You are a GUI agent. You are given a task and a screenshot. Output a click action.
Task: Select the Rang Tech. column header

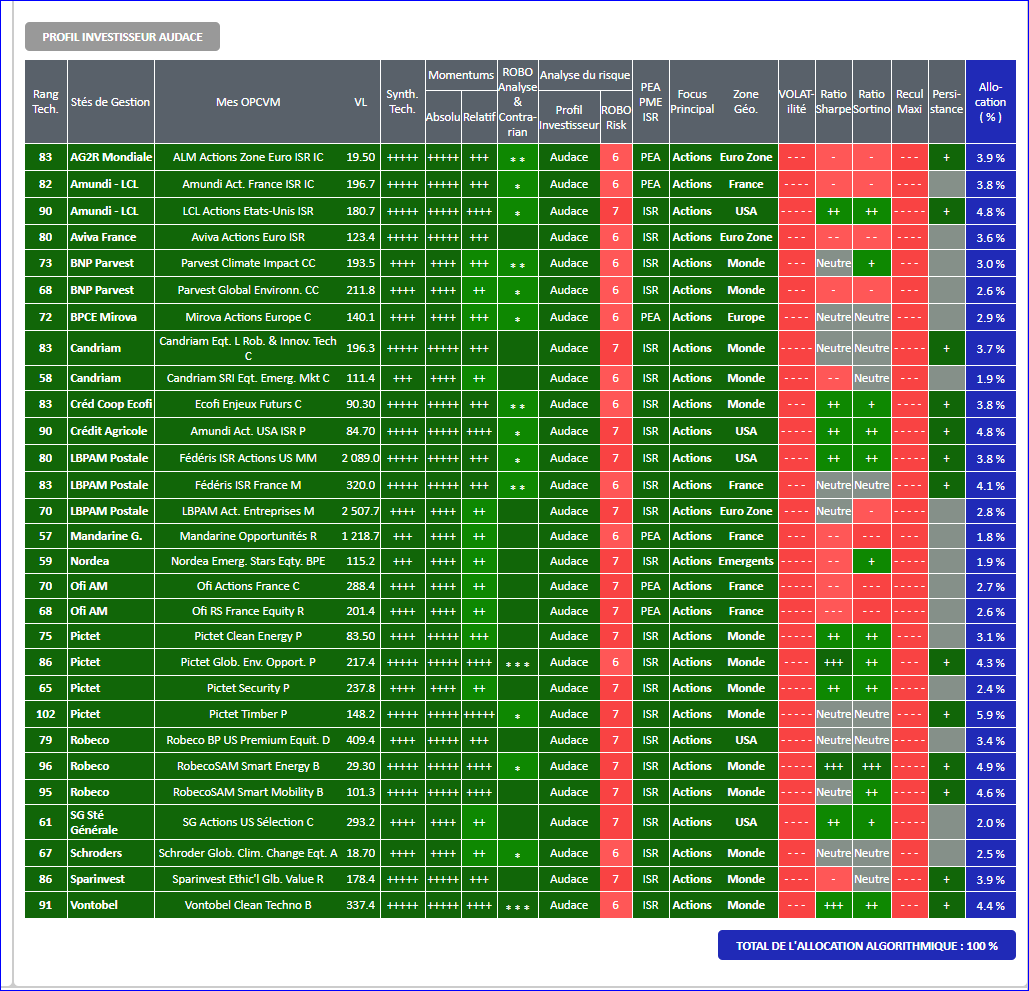[45, 102]
